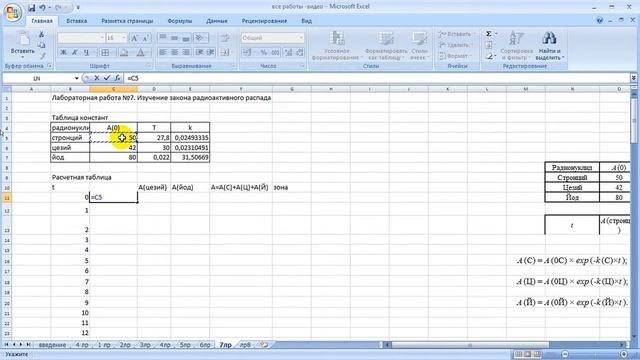The image size is (640, 360).
Task: Click the horizontal scrollbar thumb
Action: coord(470,345)
